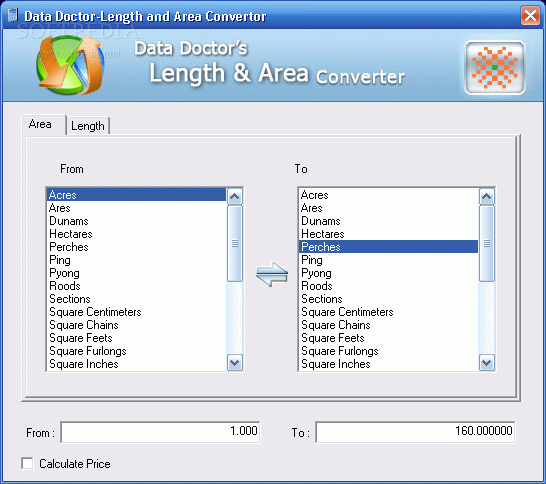
Task: Click the calculator icon in the title bar
Action: coord(13,15)
